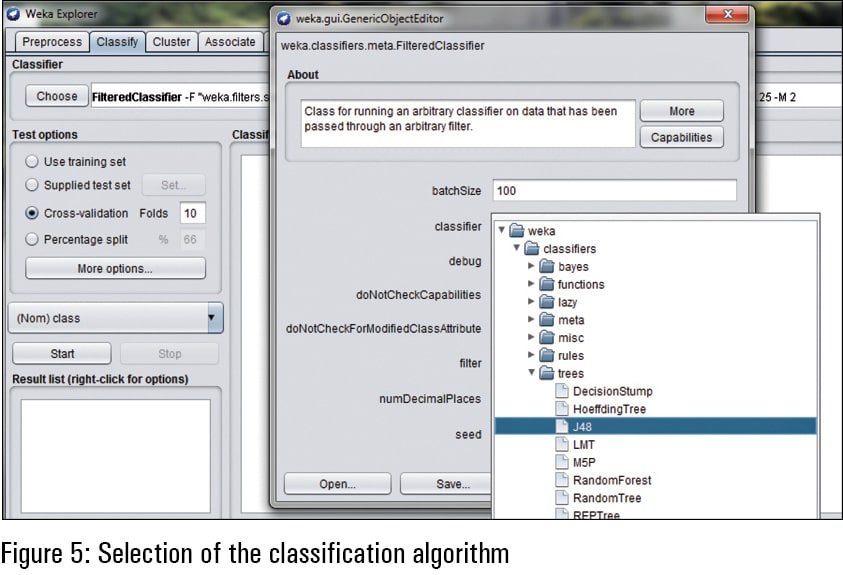Choose the Percentage split radio button
This screenshot has width=843, height=575.
(32, 239)
